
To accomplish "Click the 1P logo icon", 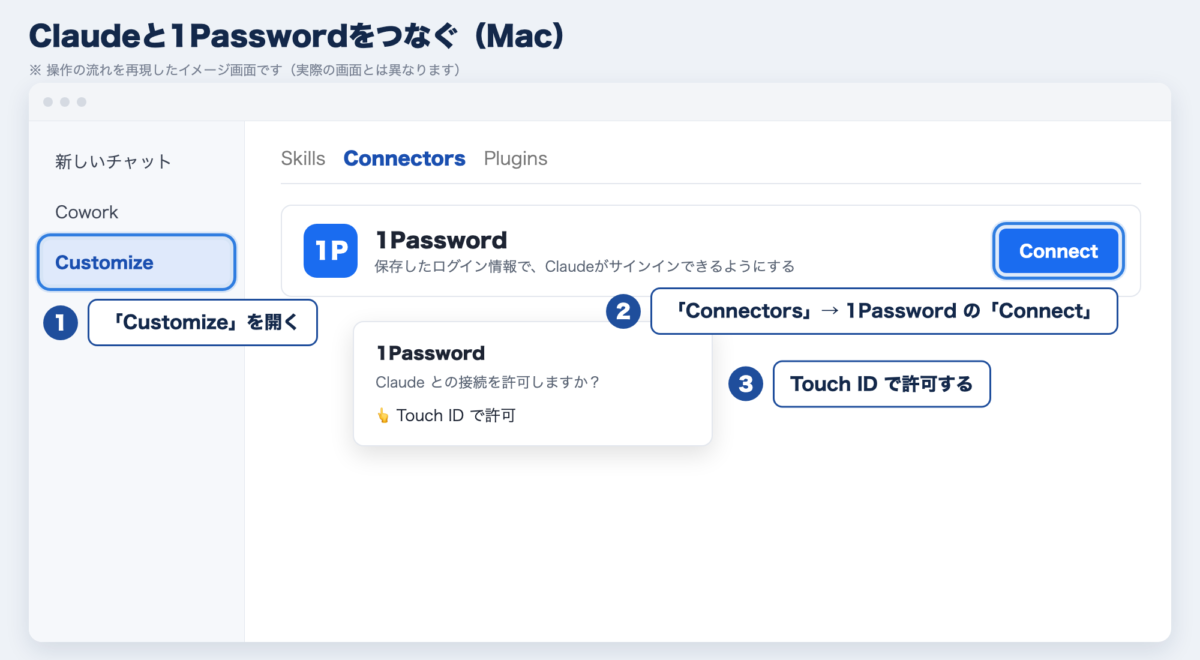I will [331, 251].
